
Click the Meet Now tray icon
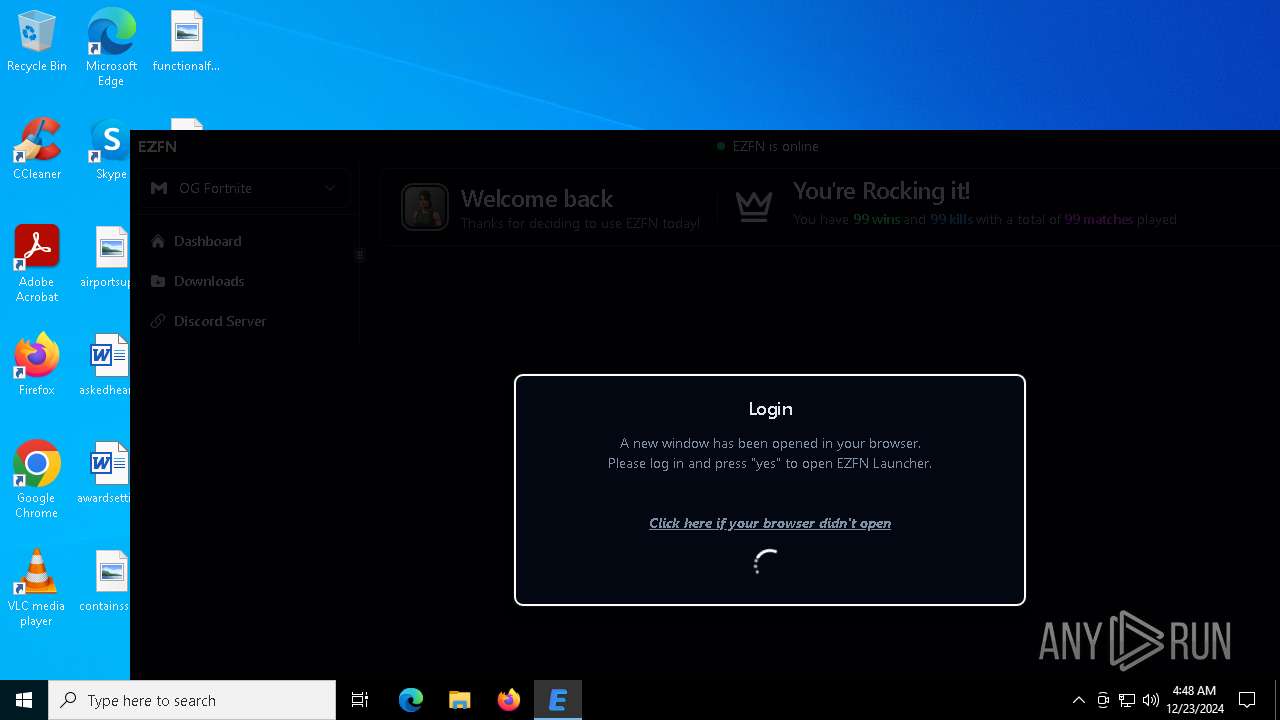pyautogui.click(x=1103, y=700)
